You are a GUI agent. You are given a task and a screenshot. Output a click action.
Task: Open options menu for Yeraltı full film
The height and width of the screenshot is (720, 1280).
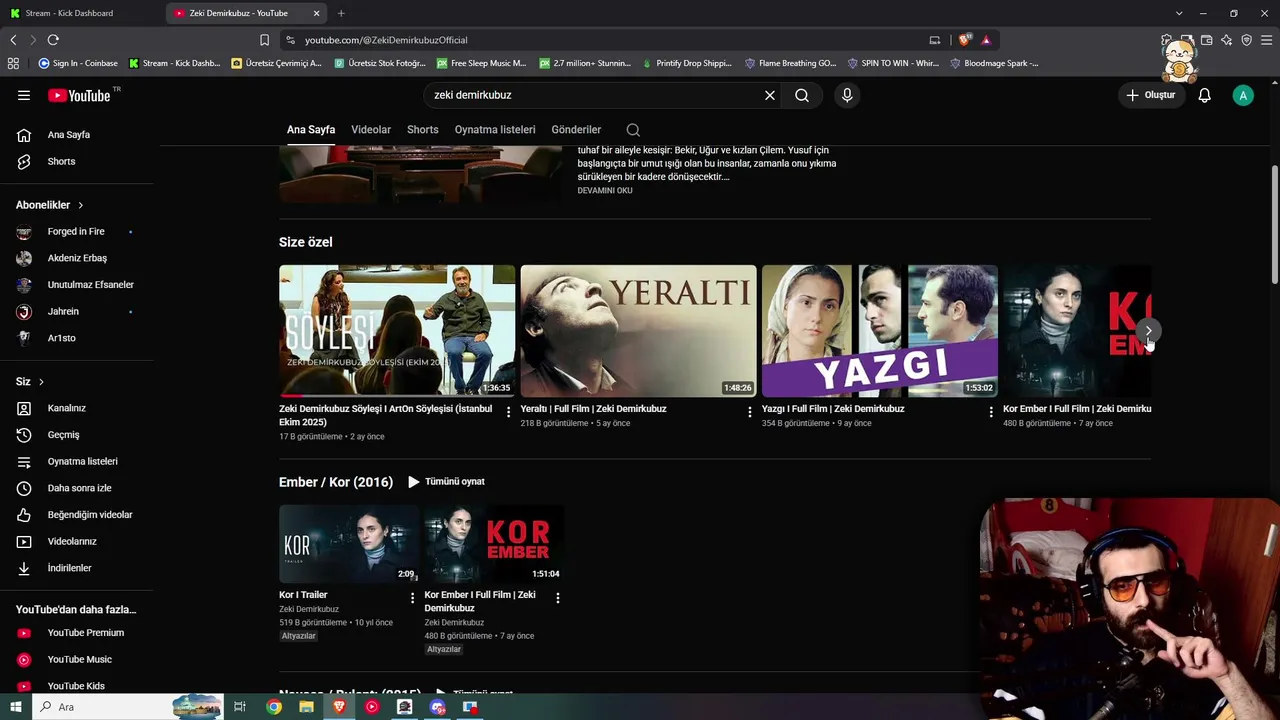[x=750, y=412]
